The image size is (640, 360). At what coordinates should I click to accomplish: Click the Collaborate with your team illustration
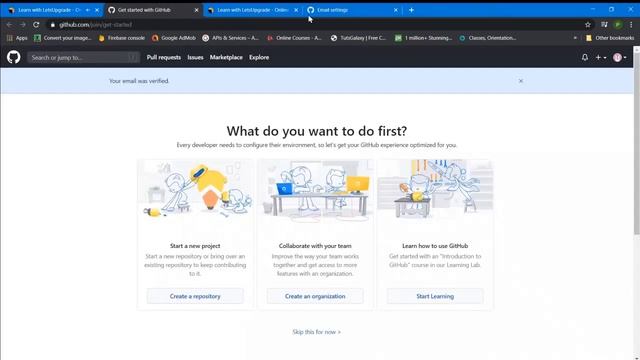[x=315, y=191]
